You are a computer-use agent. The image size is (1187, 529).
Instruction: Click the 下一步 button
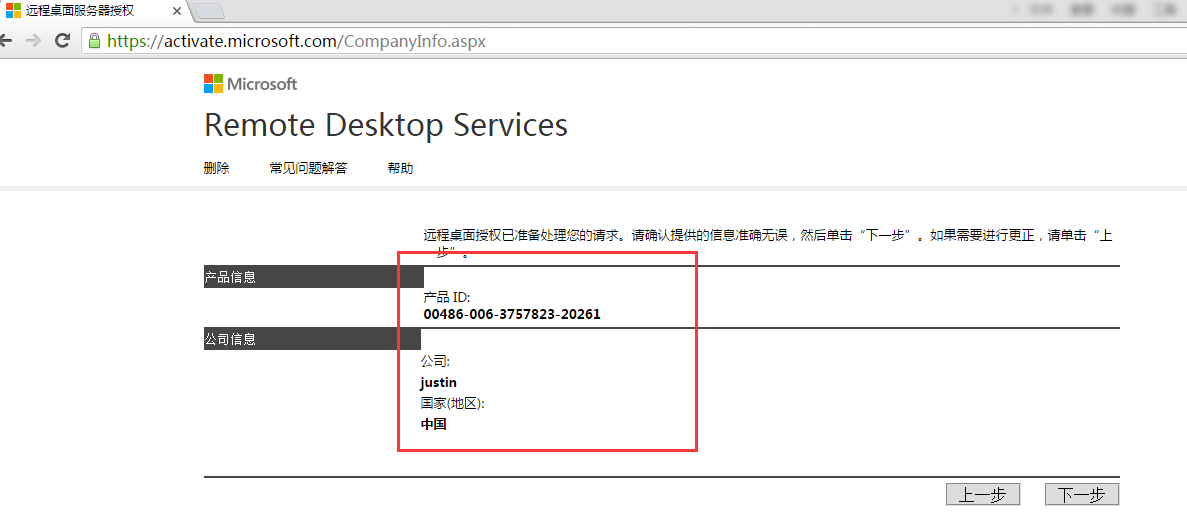click(1082, 495)
